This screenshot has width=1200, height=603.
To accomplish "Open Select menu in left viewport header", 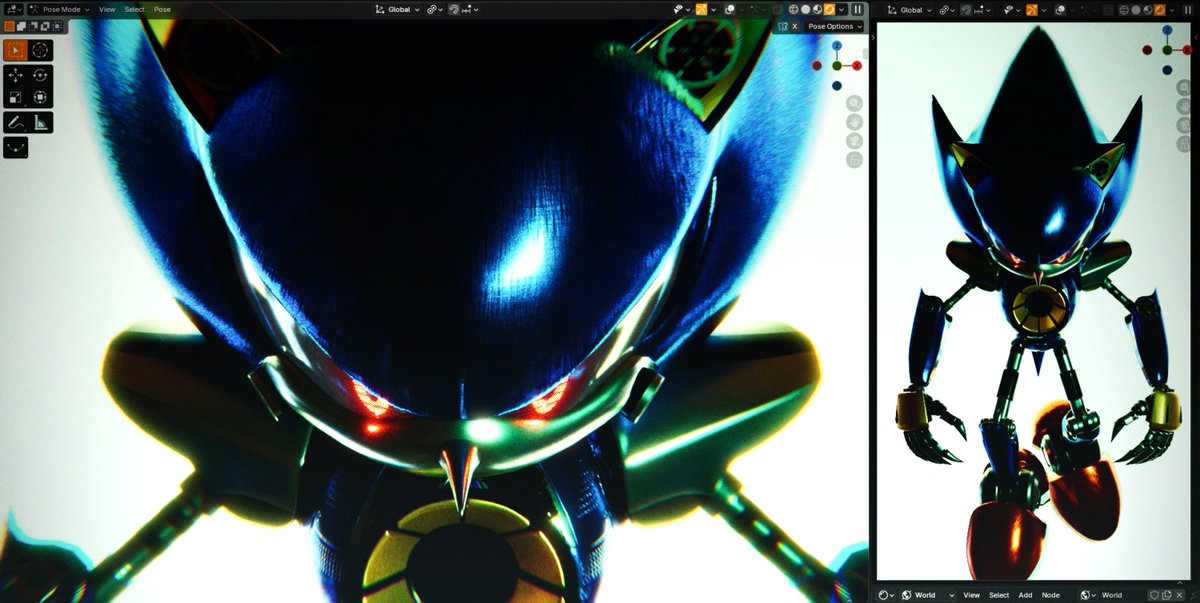I will (135, 9).
